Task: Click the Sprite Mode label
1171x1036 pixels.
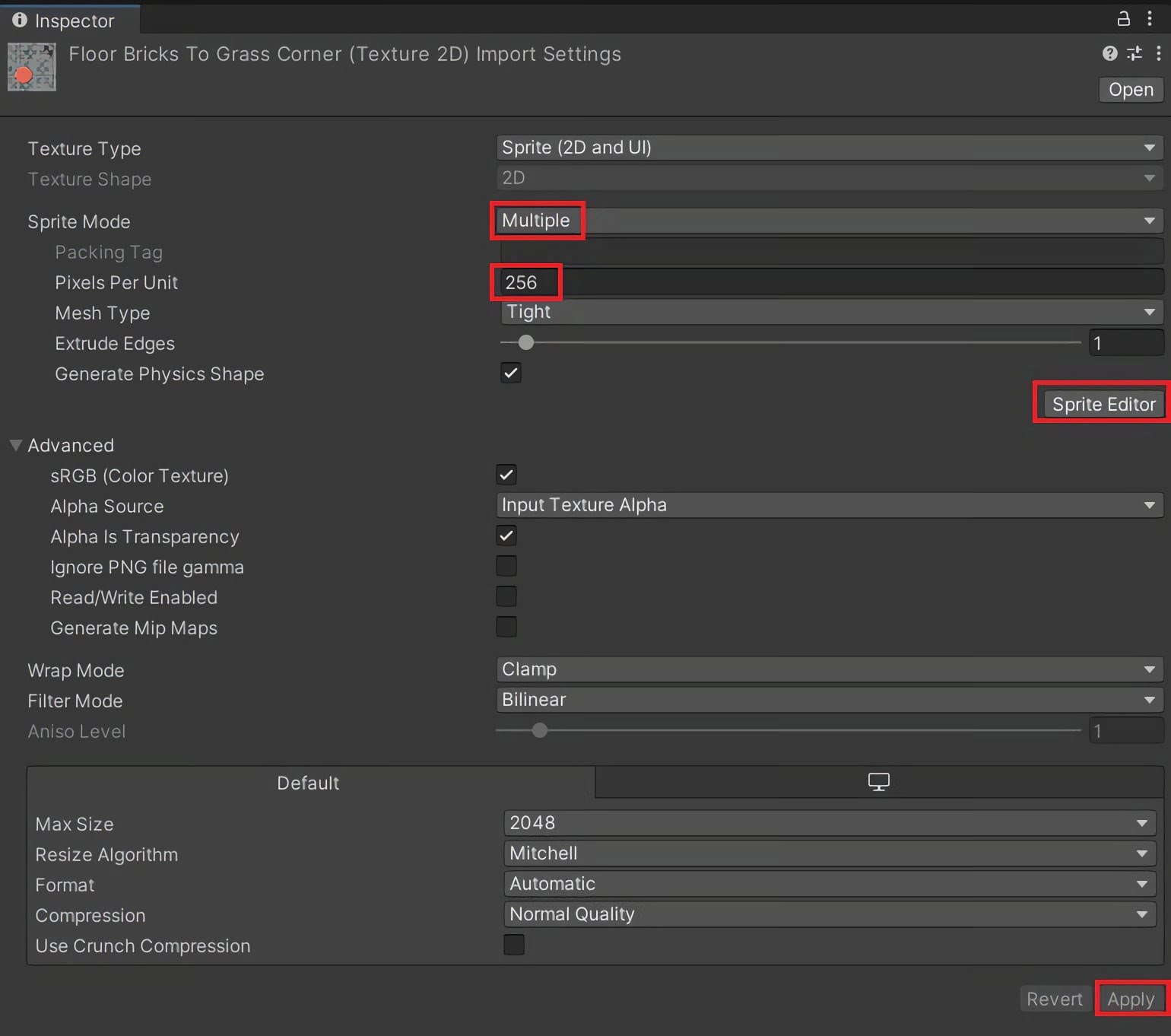Action: click(x=79, y=222)
